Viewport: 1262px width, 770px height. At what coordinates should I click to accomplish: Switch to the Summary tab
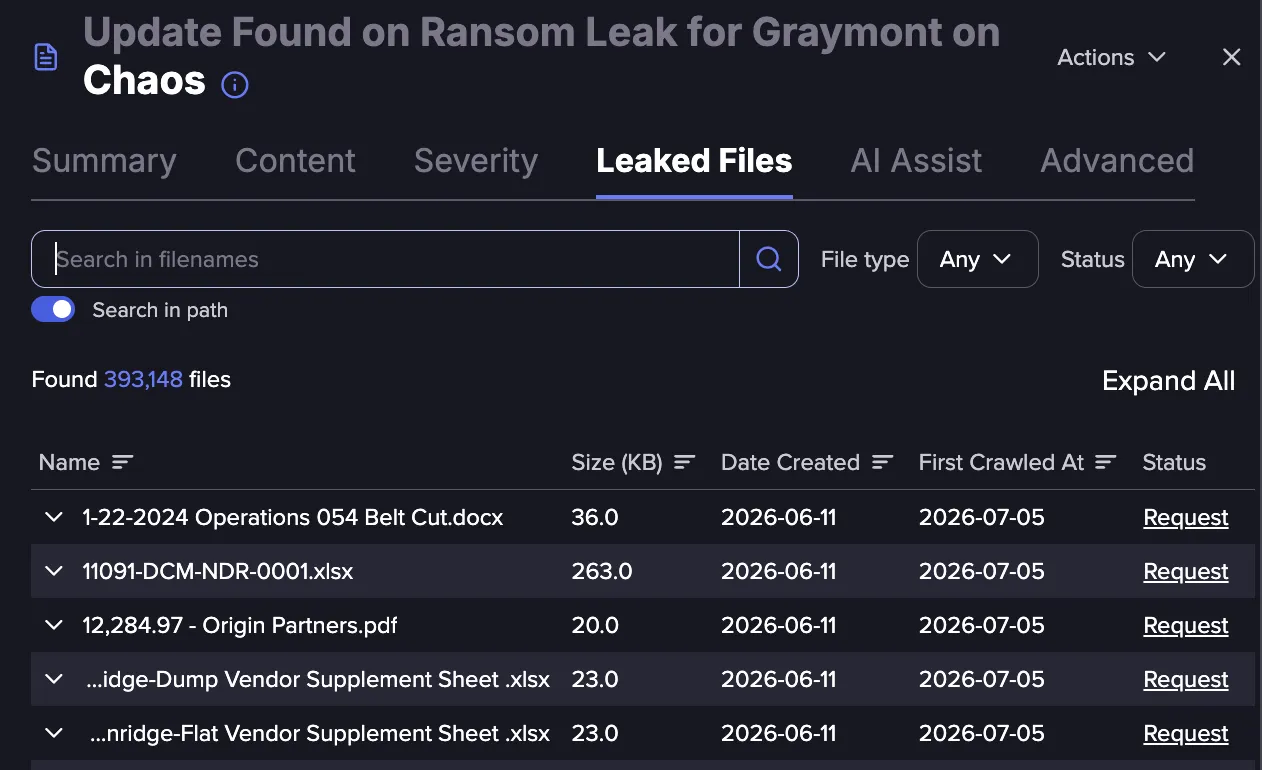pos(104,161)
